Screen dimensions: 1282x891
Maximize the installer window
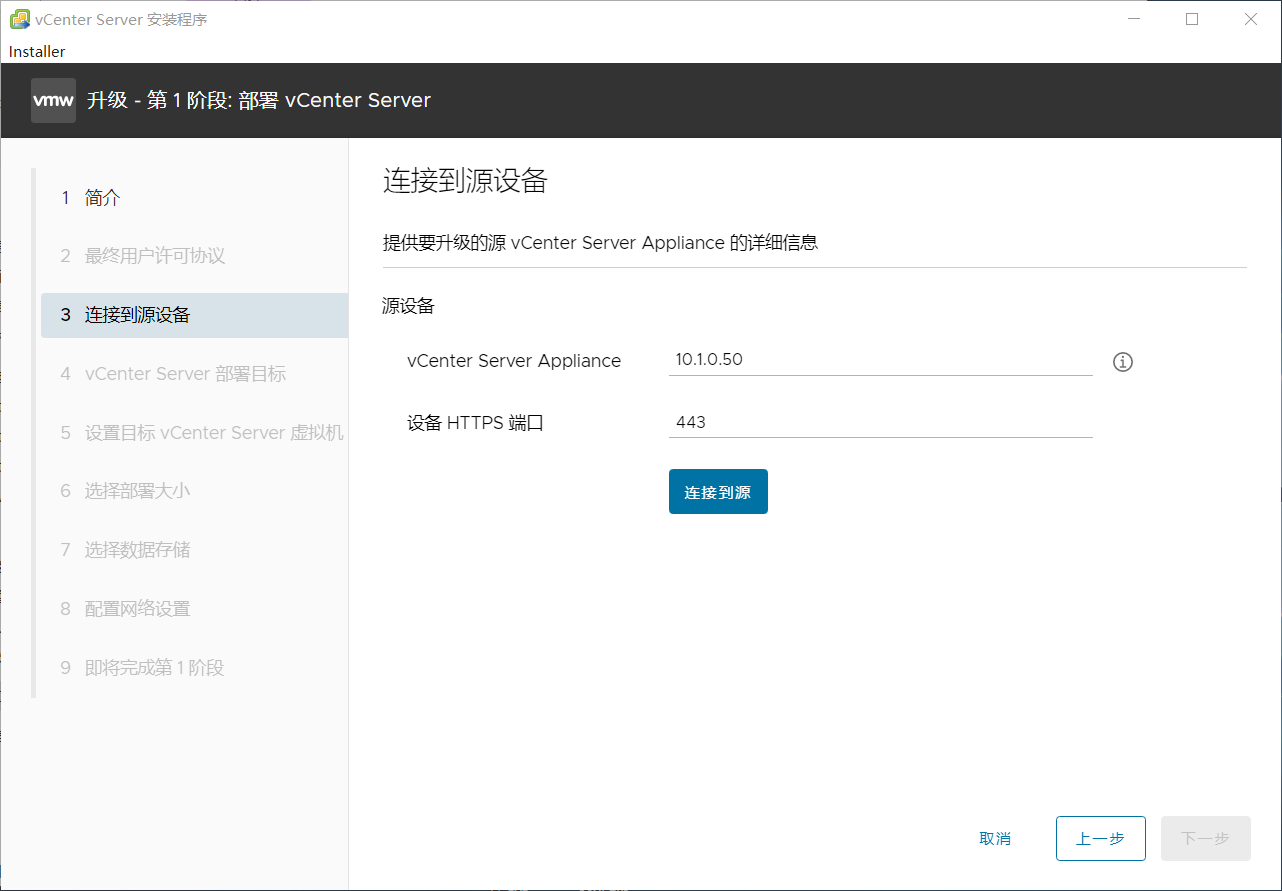point(1192,19)
